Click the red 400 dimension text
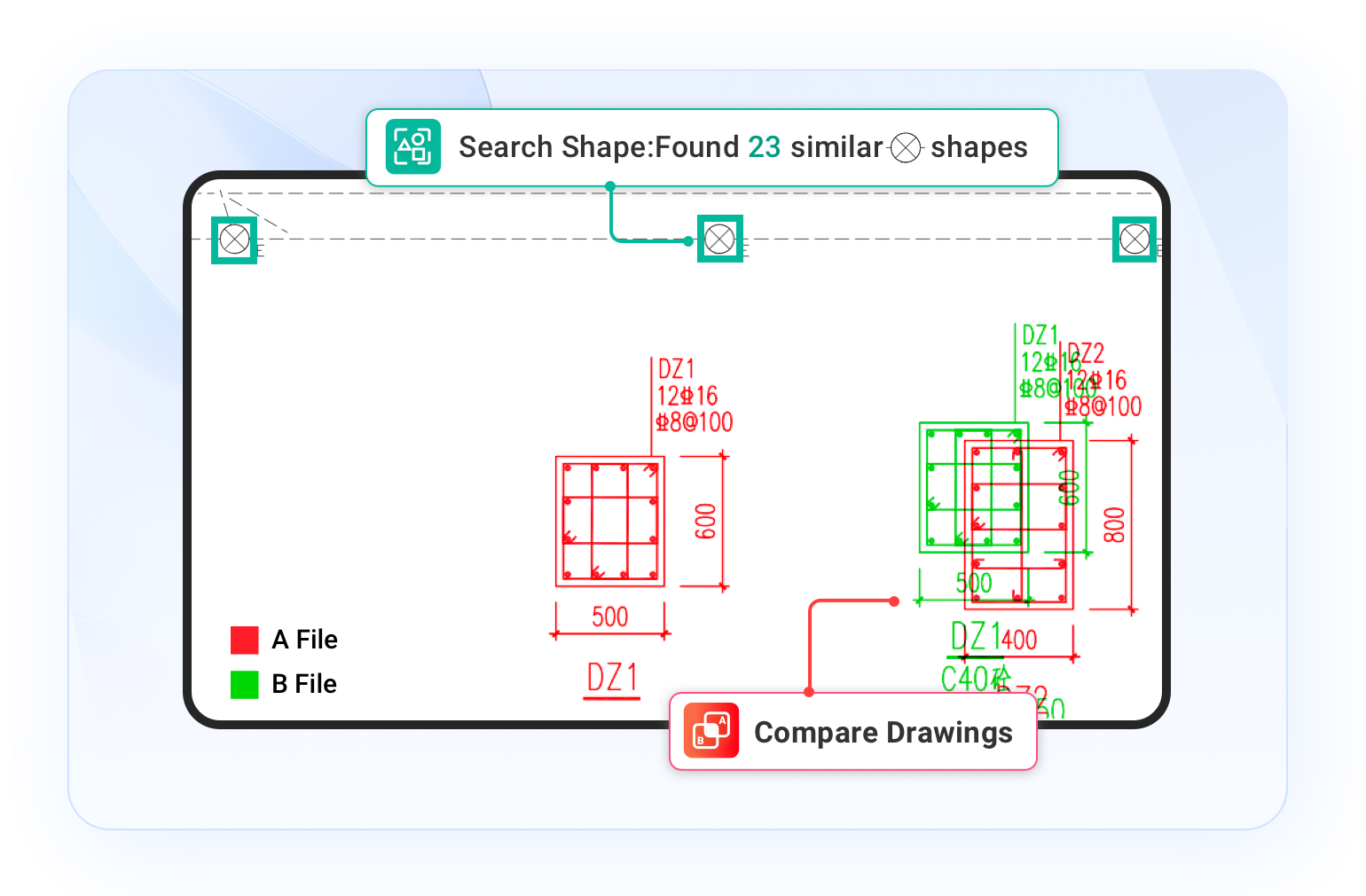Viewport: 1366px width, 896px height. (1019, 640)
